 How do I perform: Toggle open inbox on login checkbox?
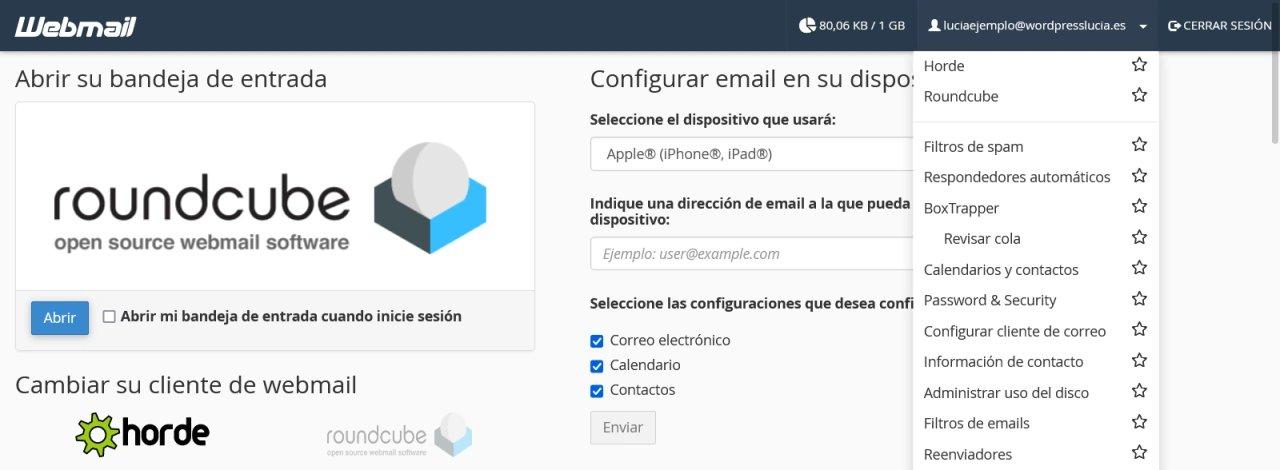(109, 316)
